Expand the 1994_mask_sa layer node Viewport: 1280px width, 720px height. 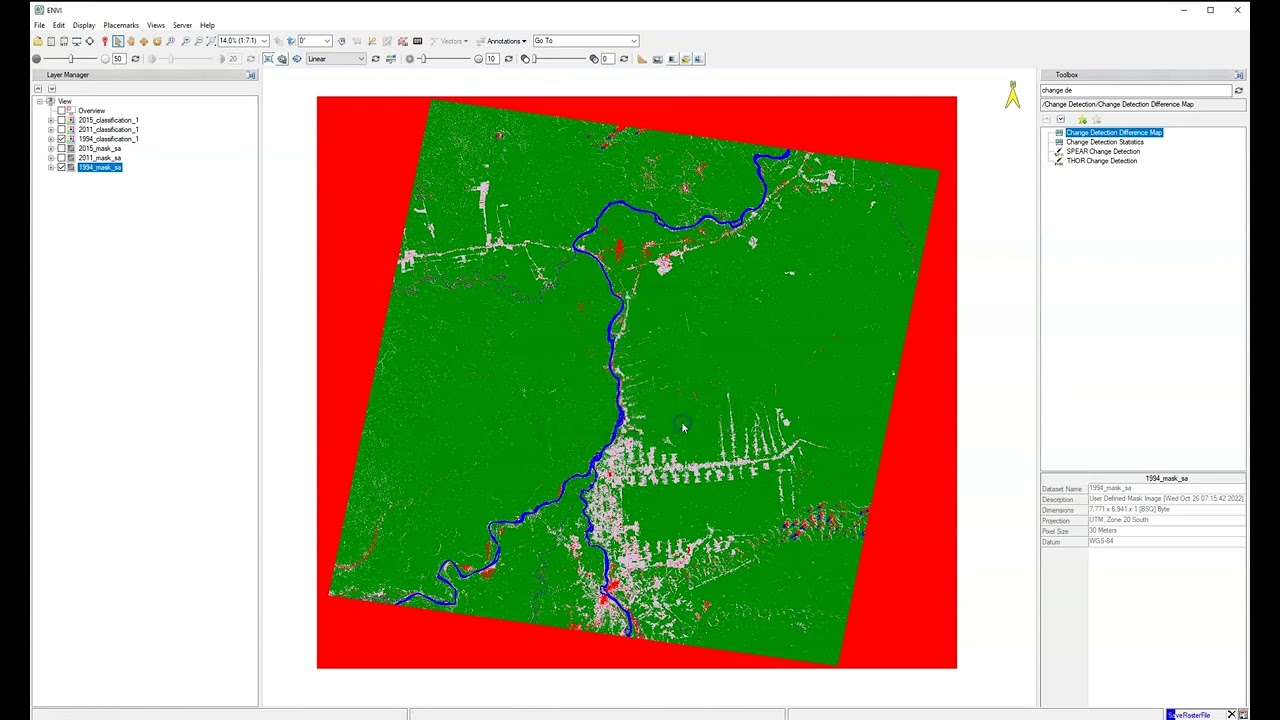[51, 167]
